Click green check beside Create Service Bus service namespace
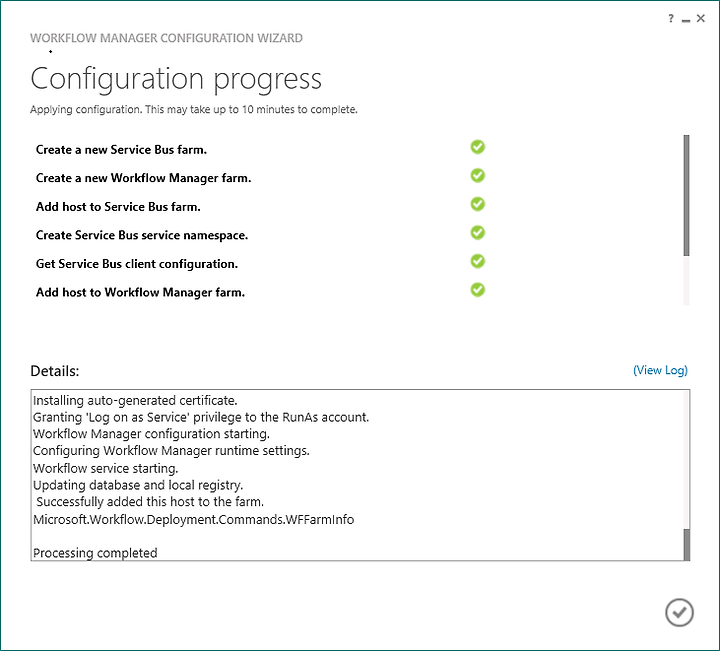Screen dimensions: 720x651 point(478,233)
